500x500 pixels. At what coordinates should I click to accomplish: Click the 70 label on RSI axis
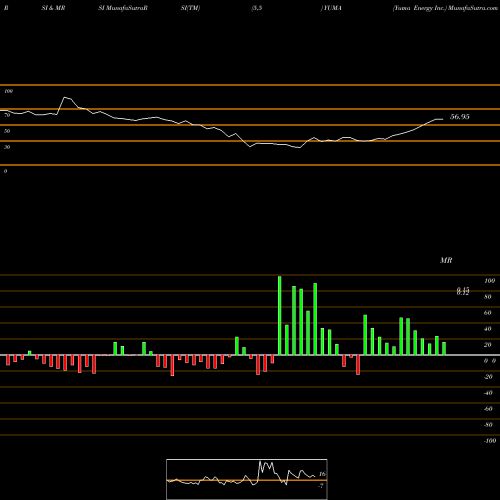pyautogui.click(x=7, y=115)
